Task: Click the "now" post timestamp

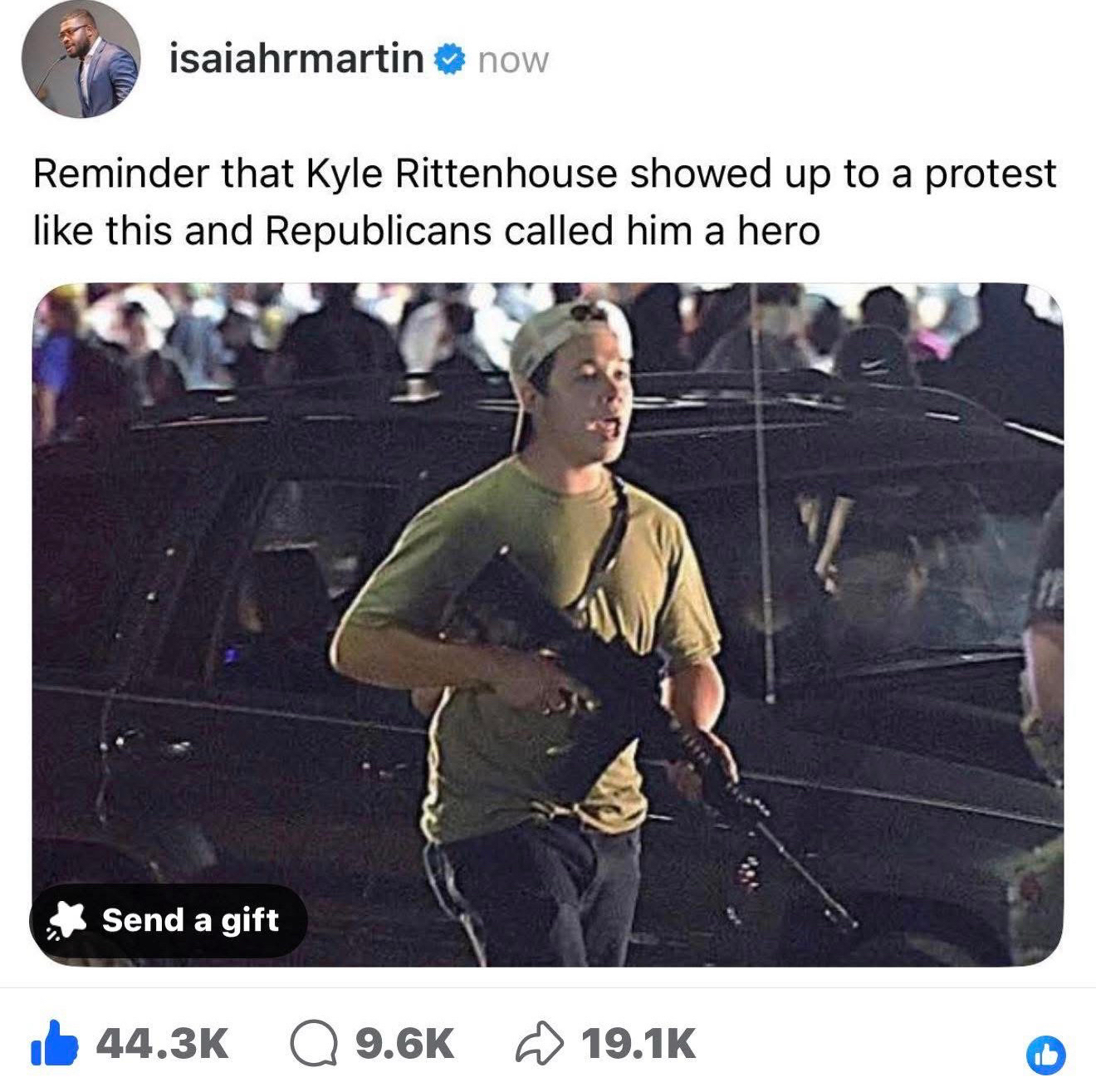Action: click(513, 61)
